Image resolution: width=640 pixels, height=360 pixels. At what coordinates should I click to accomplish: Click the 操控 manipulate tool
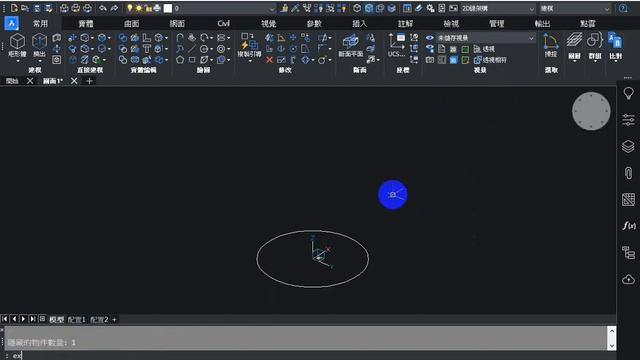pyautogui.click(x=551, y=46)
